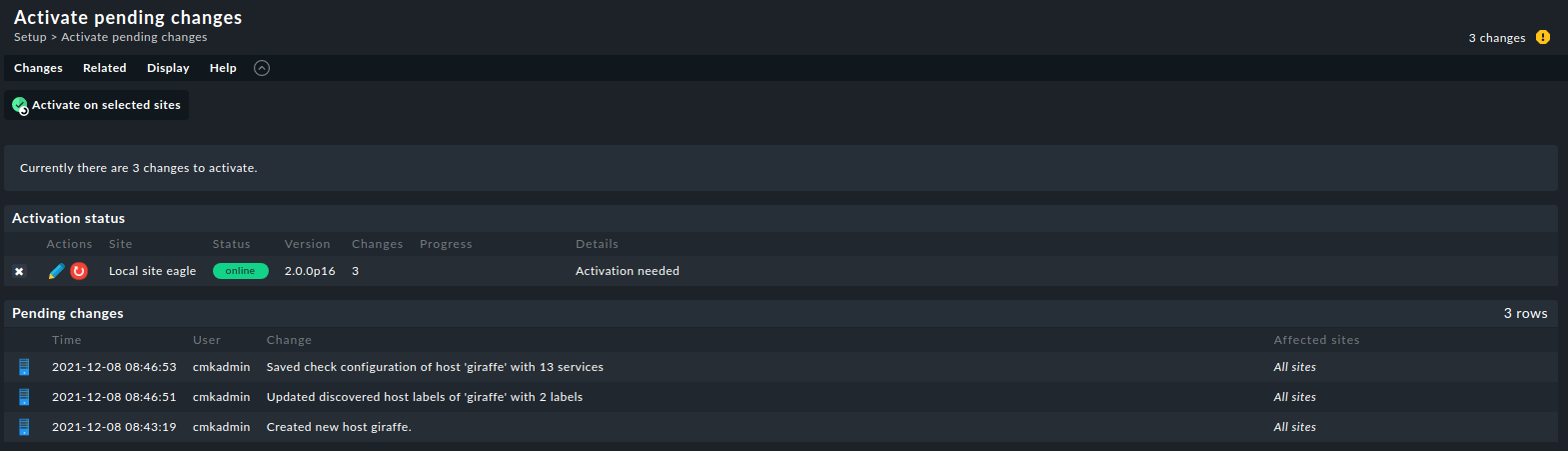Open the Help dropdown menu
1568x451 pixels.
pyautogui.click(x=223, y=68)
